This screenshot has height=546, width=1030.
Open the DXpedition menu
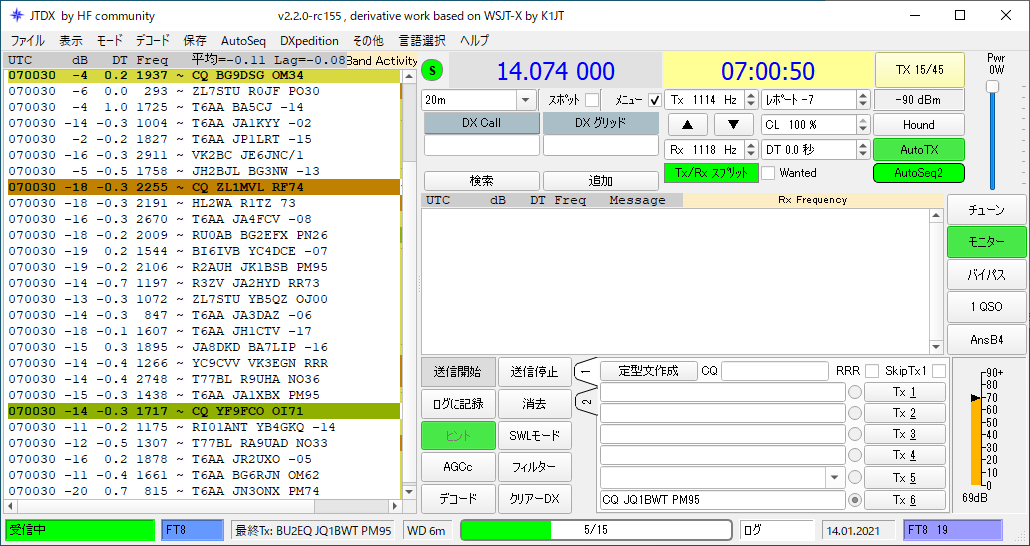click(309, 41)
